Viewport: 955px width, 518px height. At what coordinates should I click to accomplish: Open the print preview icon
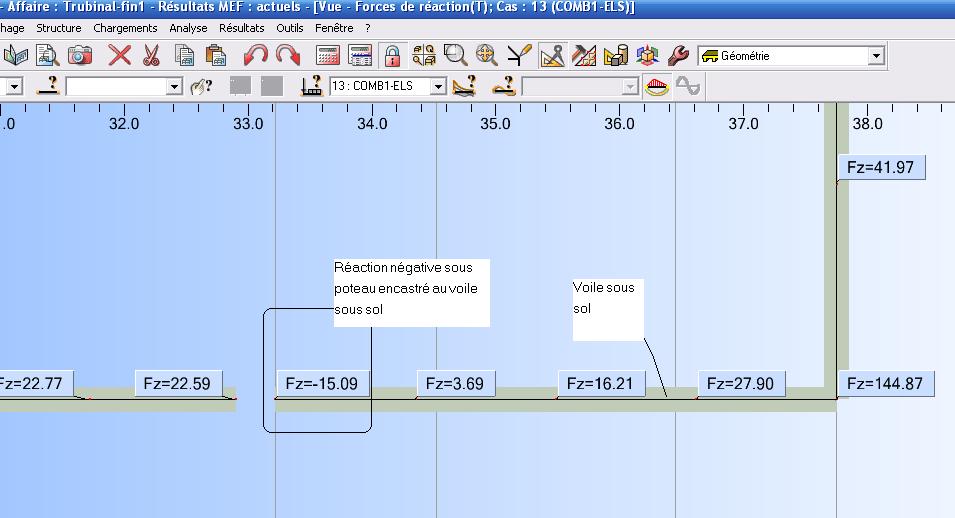47,55
